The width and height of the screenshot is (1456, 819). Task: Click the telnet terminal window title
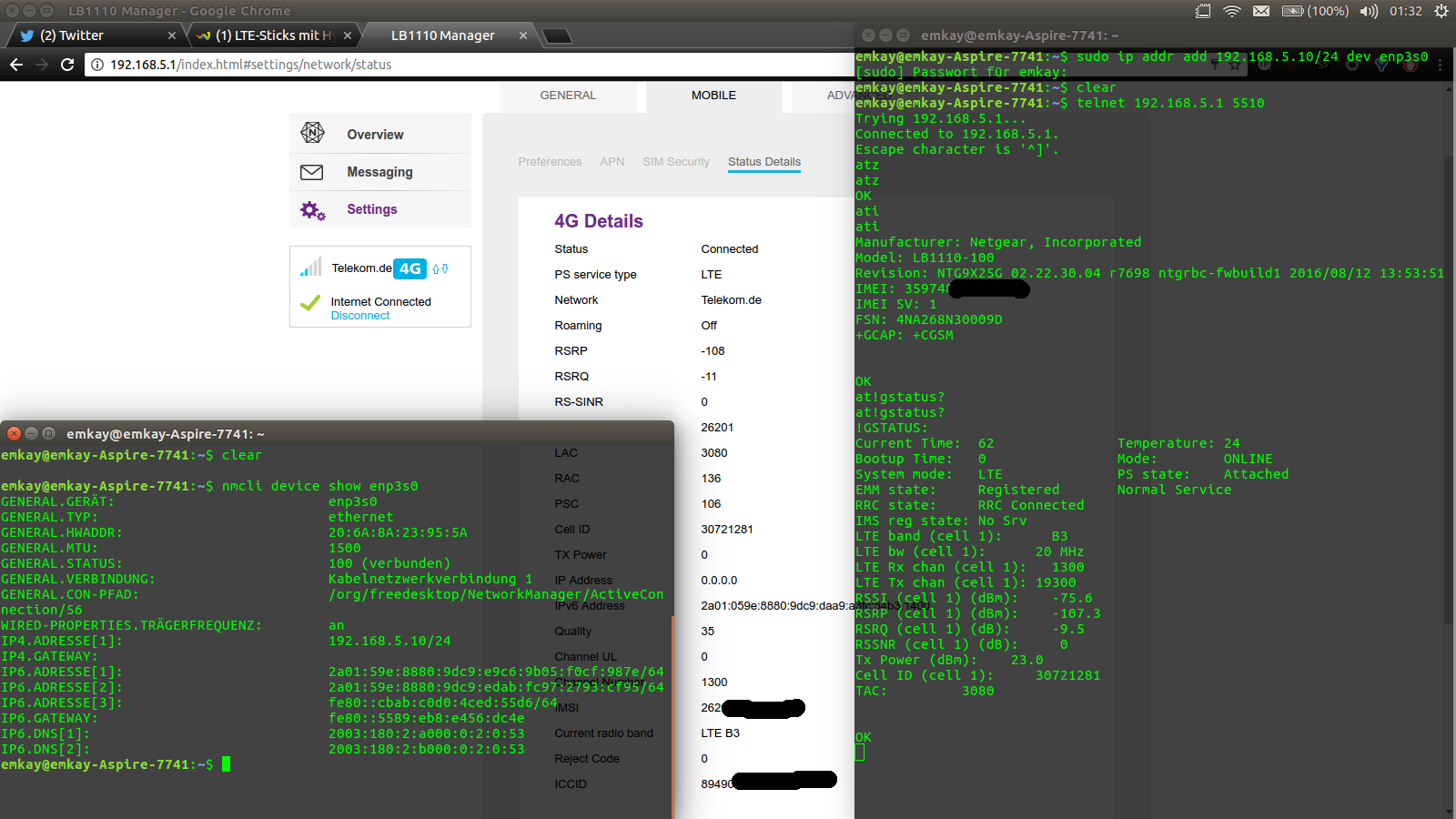coord(1019,35)
